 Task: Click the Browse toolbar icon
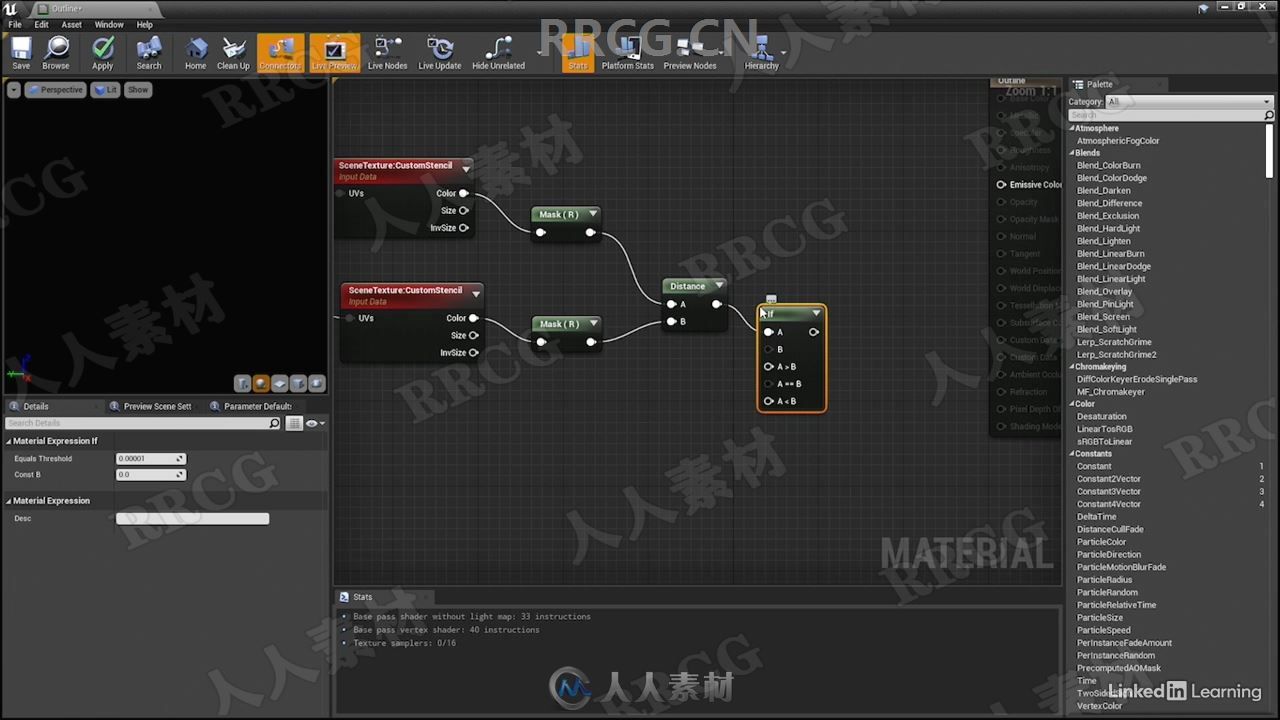coord(56,53)
